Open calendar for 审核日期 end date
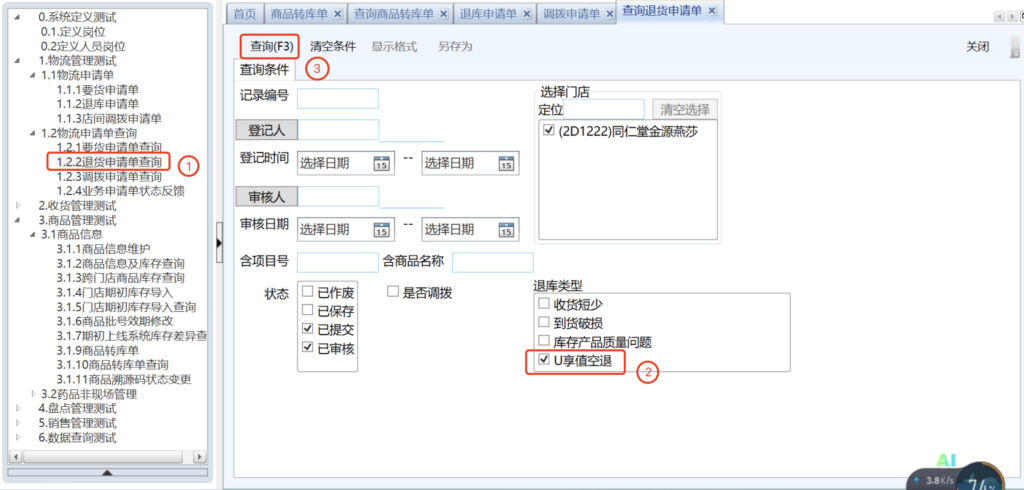 pyautogui.click(x=506, y=229)
